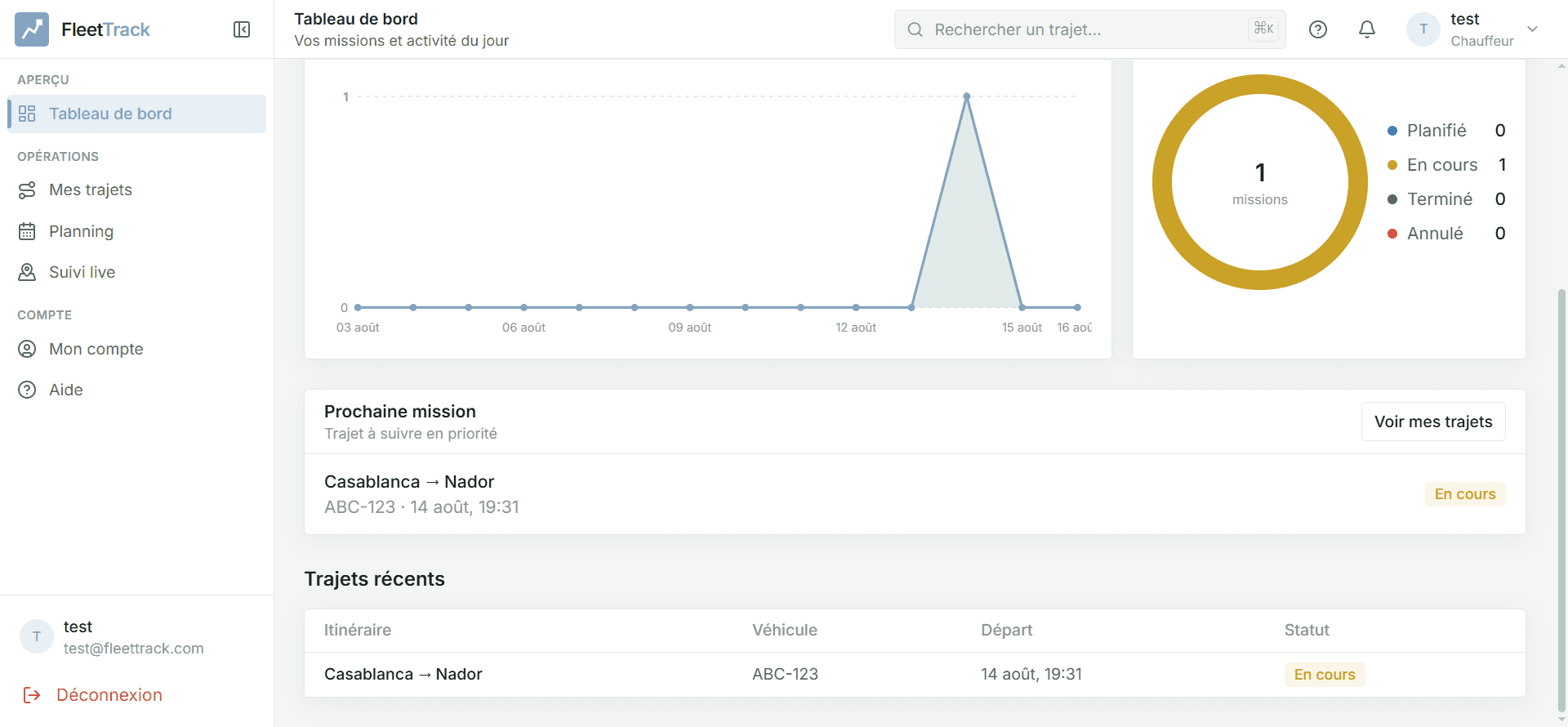Click the Statut column header
The width and height of the screenshot is (1568, 727).
click(1307, 630)
